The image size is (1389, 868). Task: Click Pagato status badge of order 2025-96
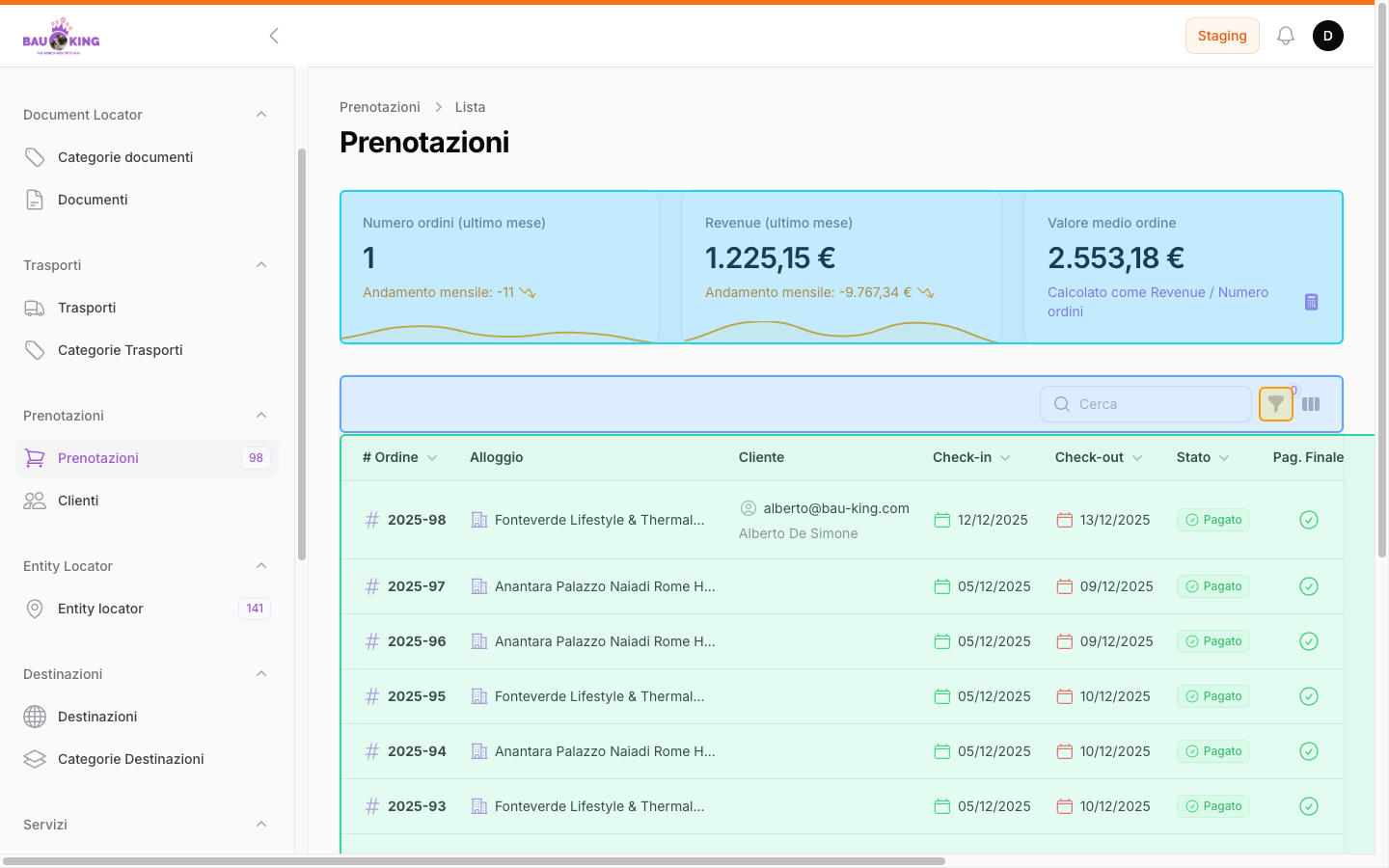point(1213,641)
